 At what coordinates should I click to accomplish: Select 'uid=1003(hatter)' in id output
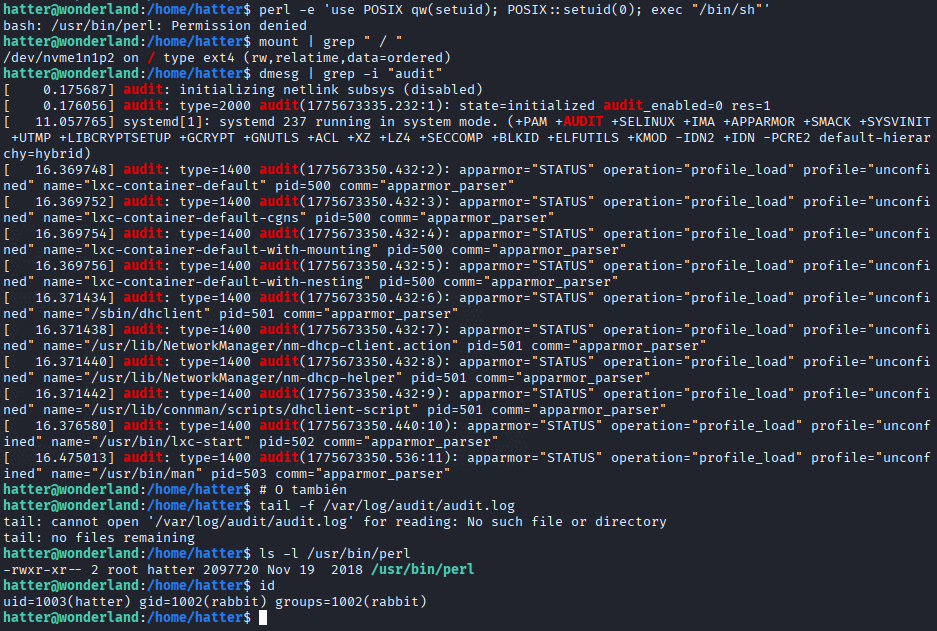(x=67, y=602)
